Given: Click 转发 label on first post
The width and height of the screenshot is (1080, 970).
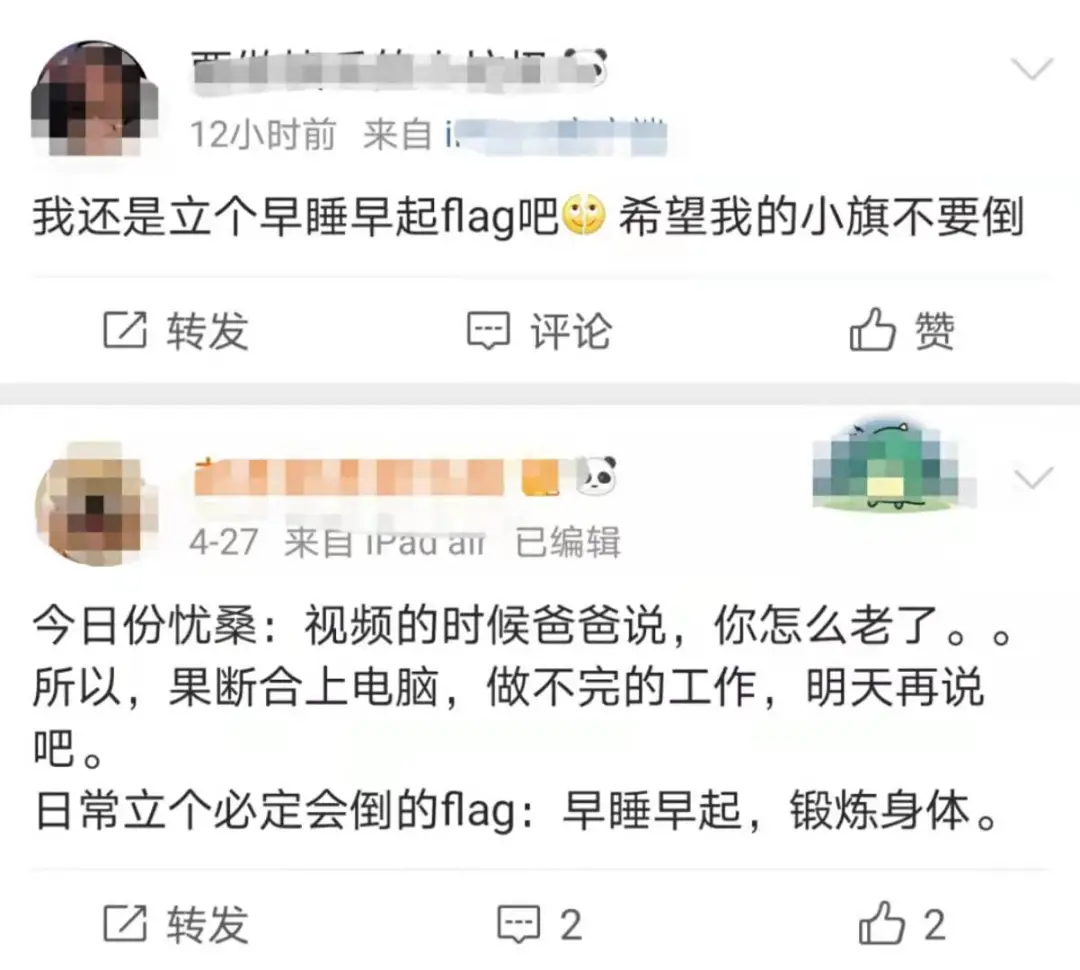Looking at the screenshot, I should point(207,331).
